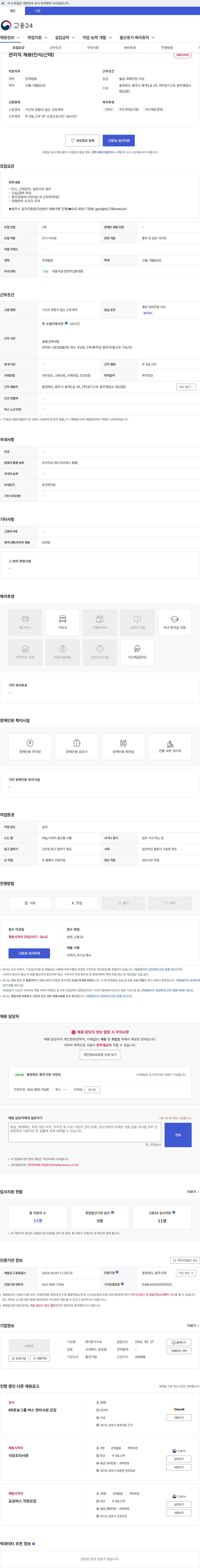
Task: Jump to the 복리후생 section tab
Action: point(130,47)
